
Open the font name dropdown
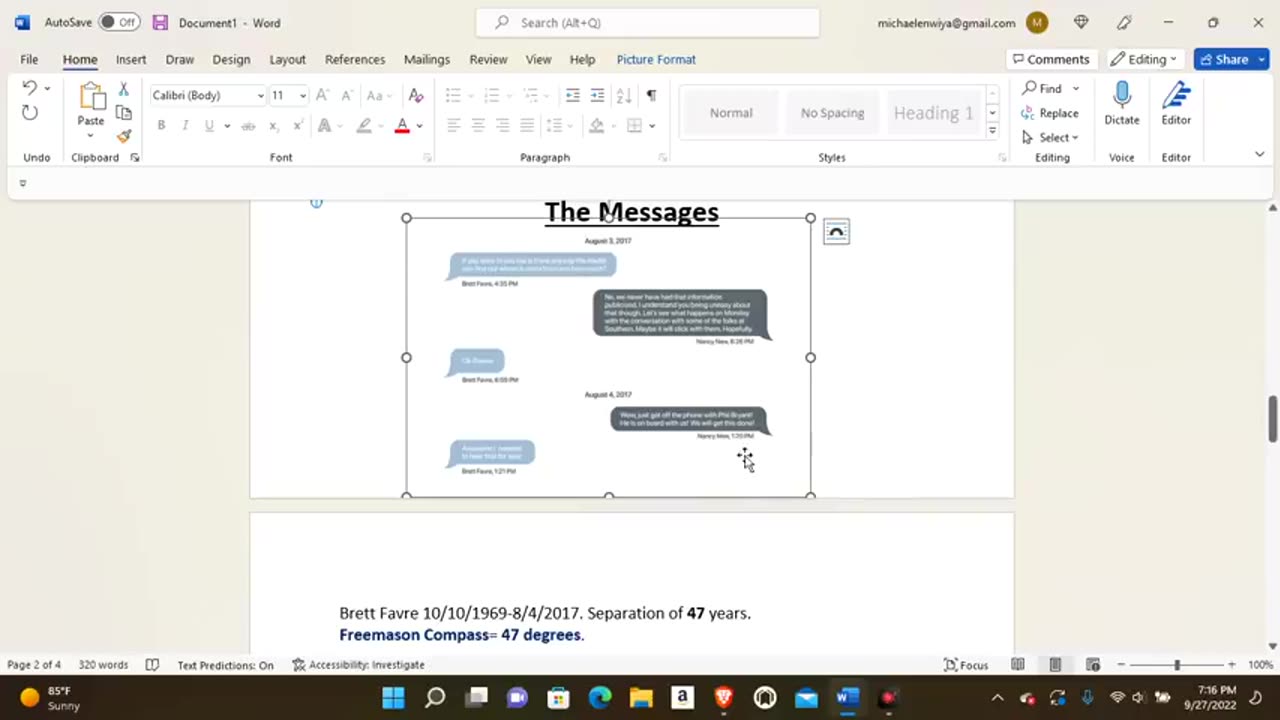261,96
